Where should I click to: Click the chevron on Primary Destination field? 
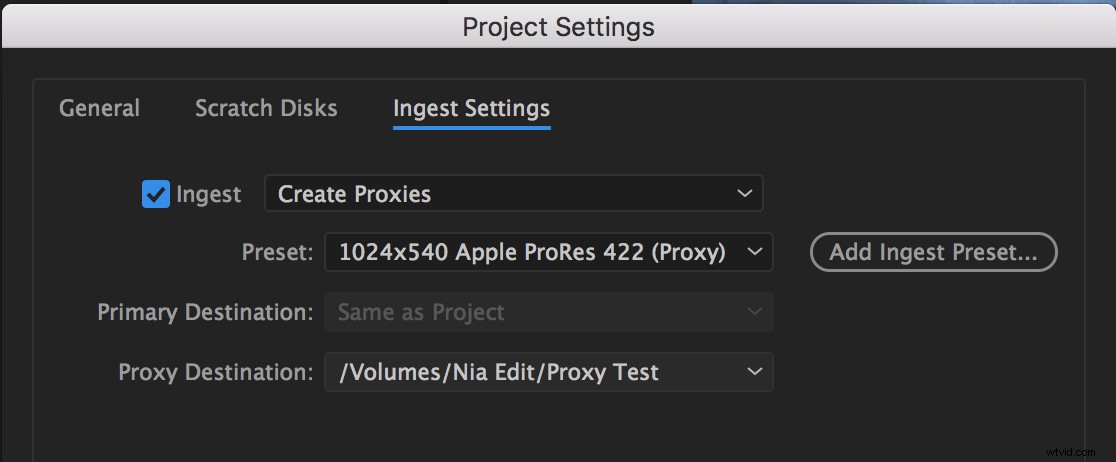pyautogui.click(x=754, y=312)
